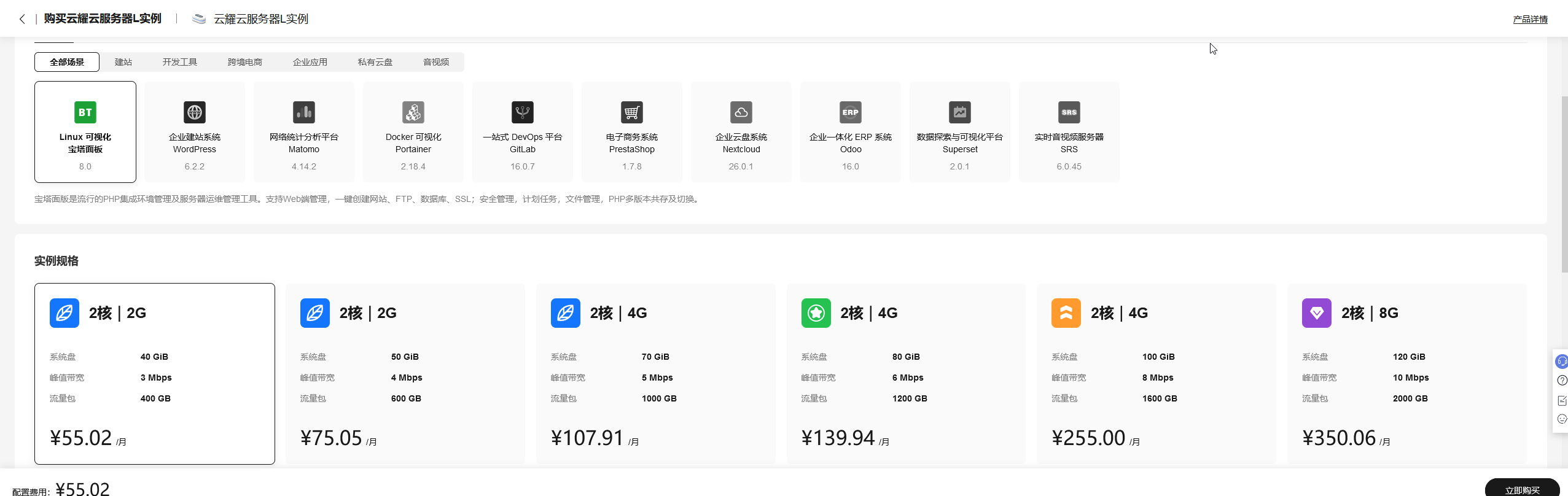
Task: Choose the plan priced ¥255.00 per month
Action: [x=1156, y=373]
